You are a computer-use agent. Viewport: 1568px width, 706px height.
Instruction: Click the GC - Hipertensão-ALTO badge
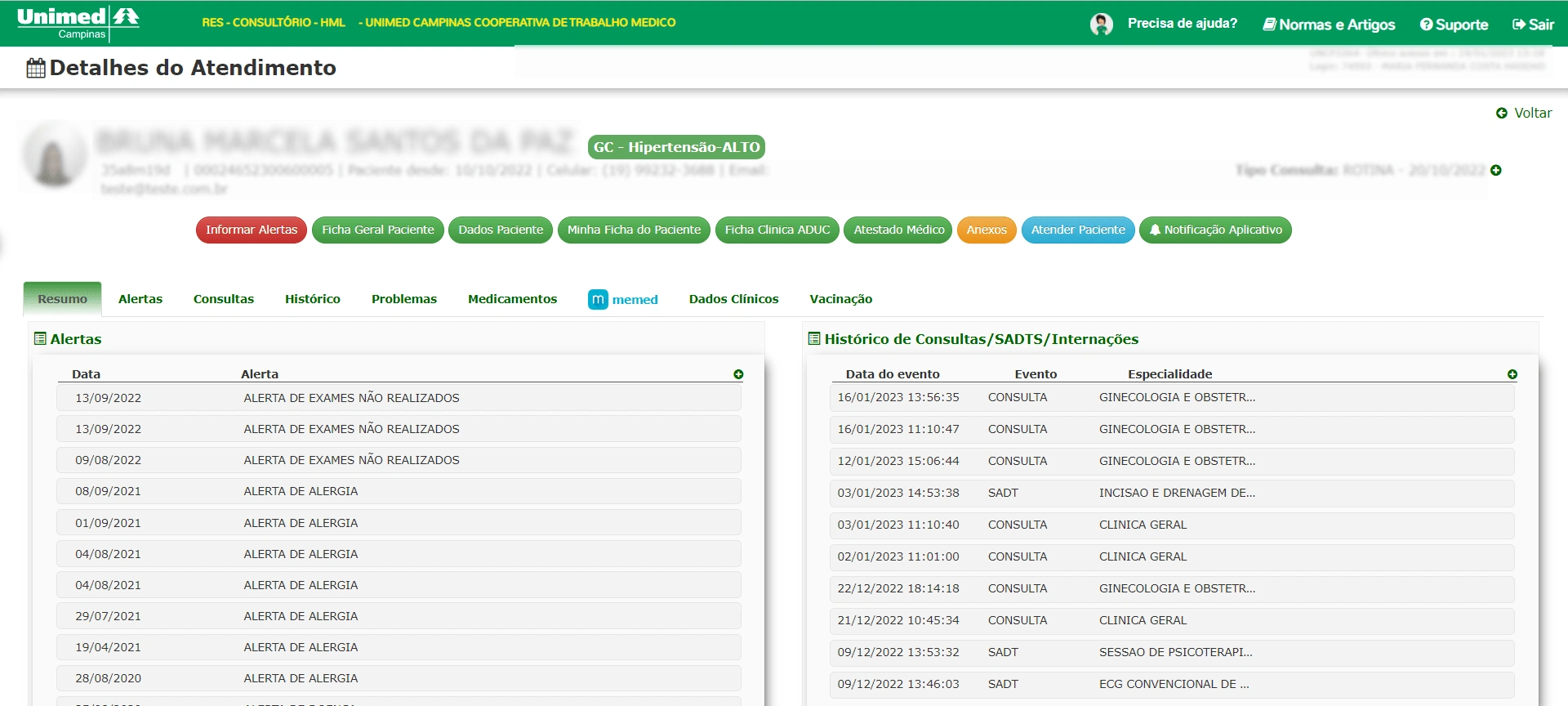pos(676,147)
